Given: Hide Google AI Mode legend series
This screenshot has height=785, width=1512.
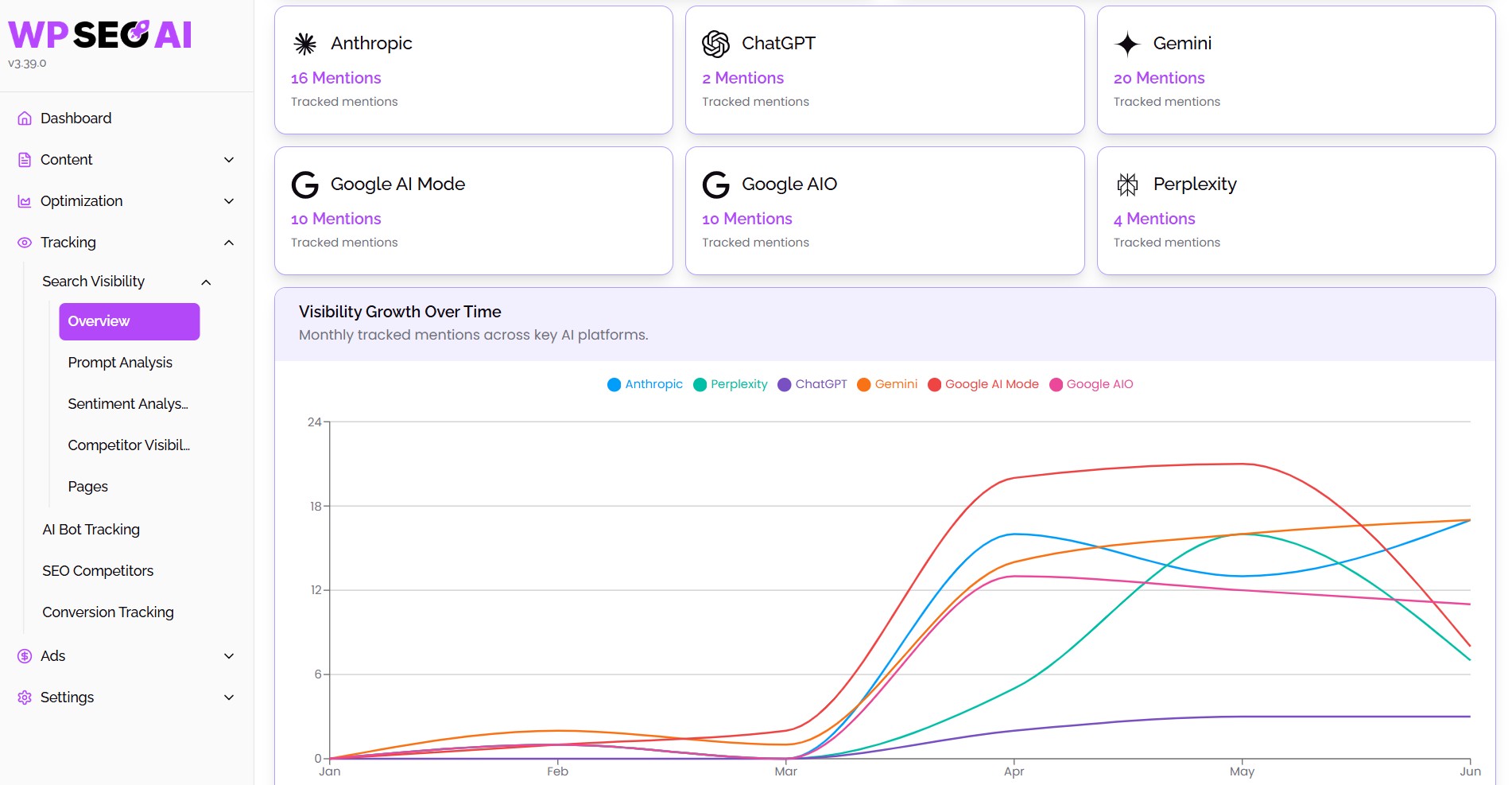Looking at the screenshot, I should 983,384.
